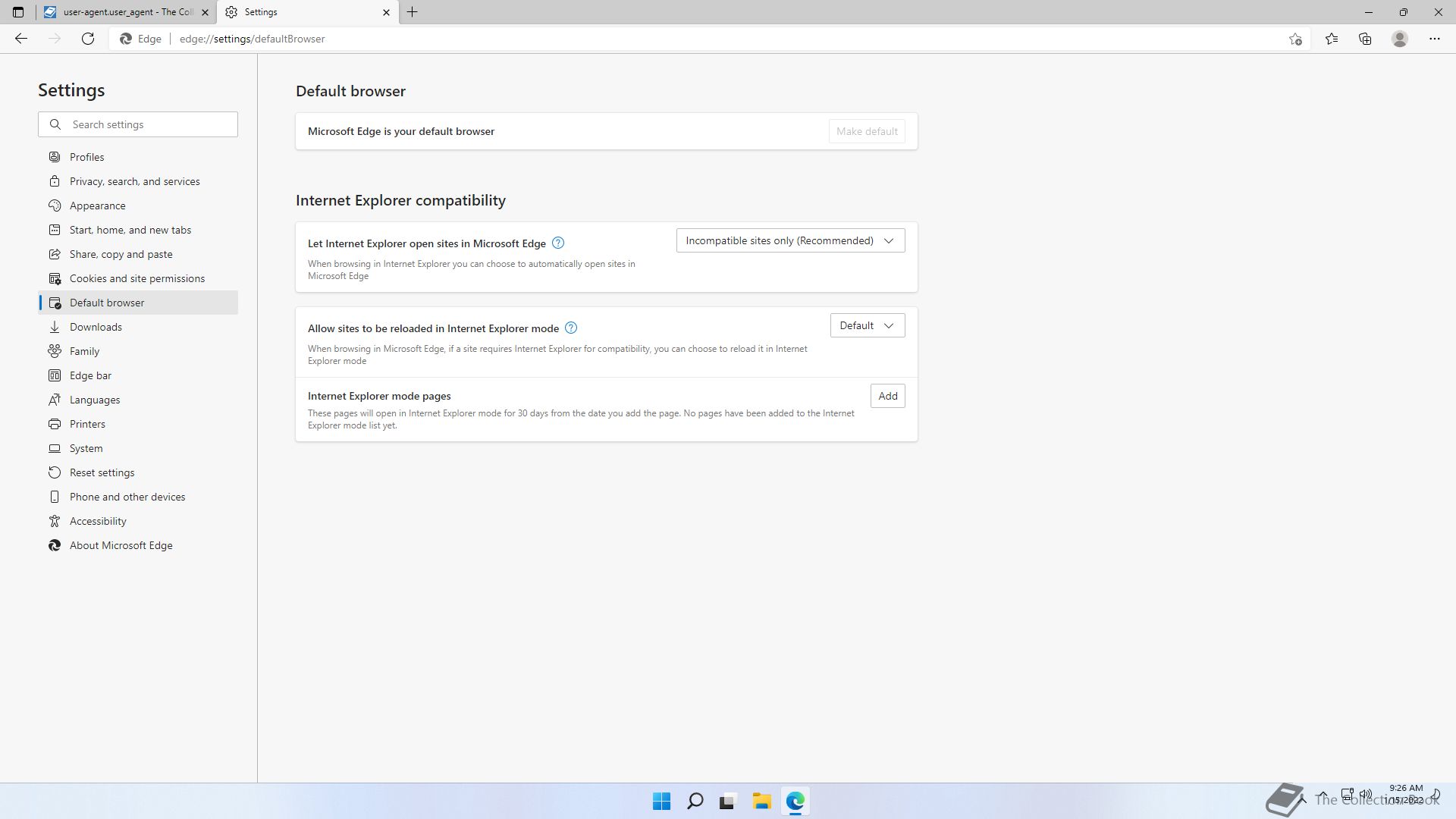Click the Reset settings sidebar icon
The width and height of the screenshot is (1456, 819).
[55, 472]
